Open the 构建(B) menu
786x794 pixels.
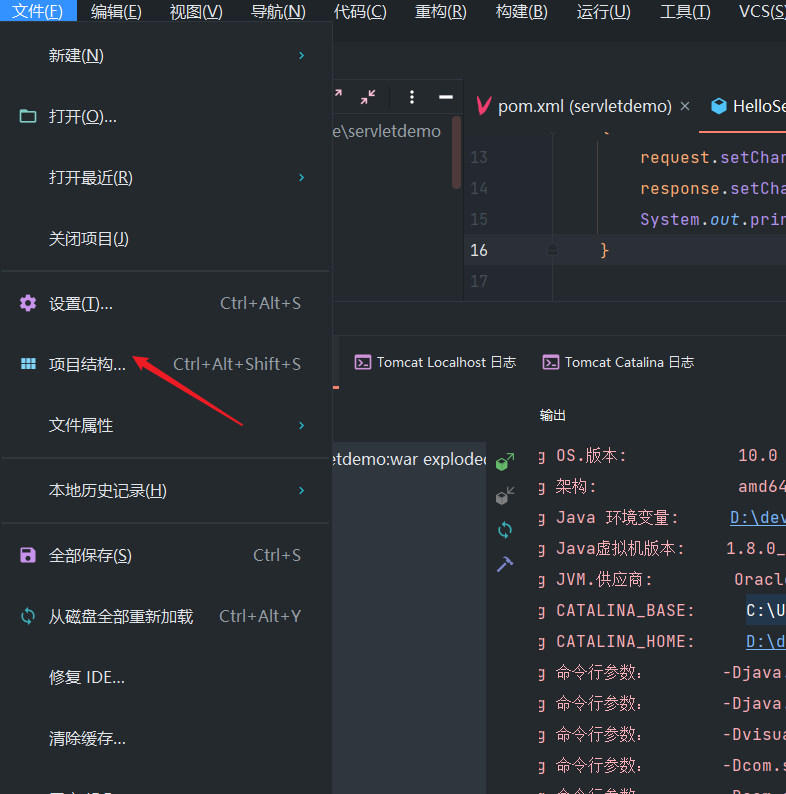(x=521, y=11)
